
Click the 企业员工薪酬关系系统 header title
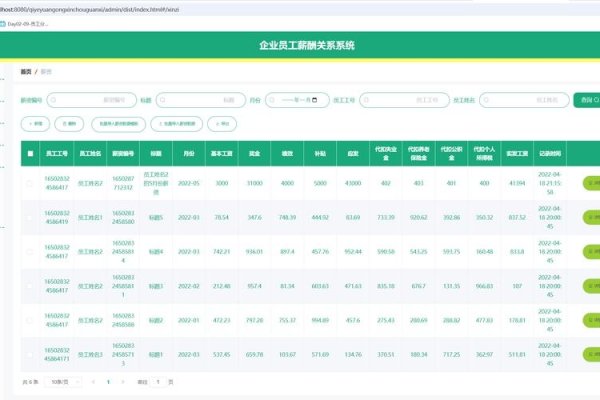pyautogui.click(x=307, y=45)
